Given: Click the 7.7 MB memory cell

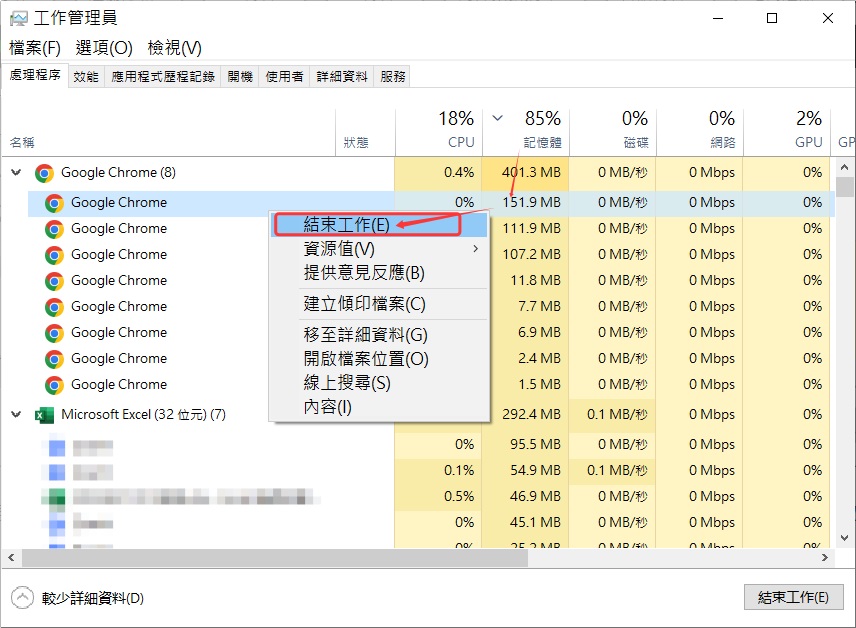Looking at the screenshot, I should [x=526, y=306].
